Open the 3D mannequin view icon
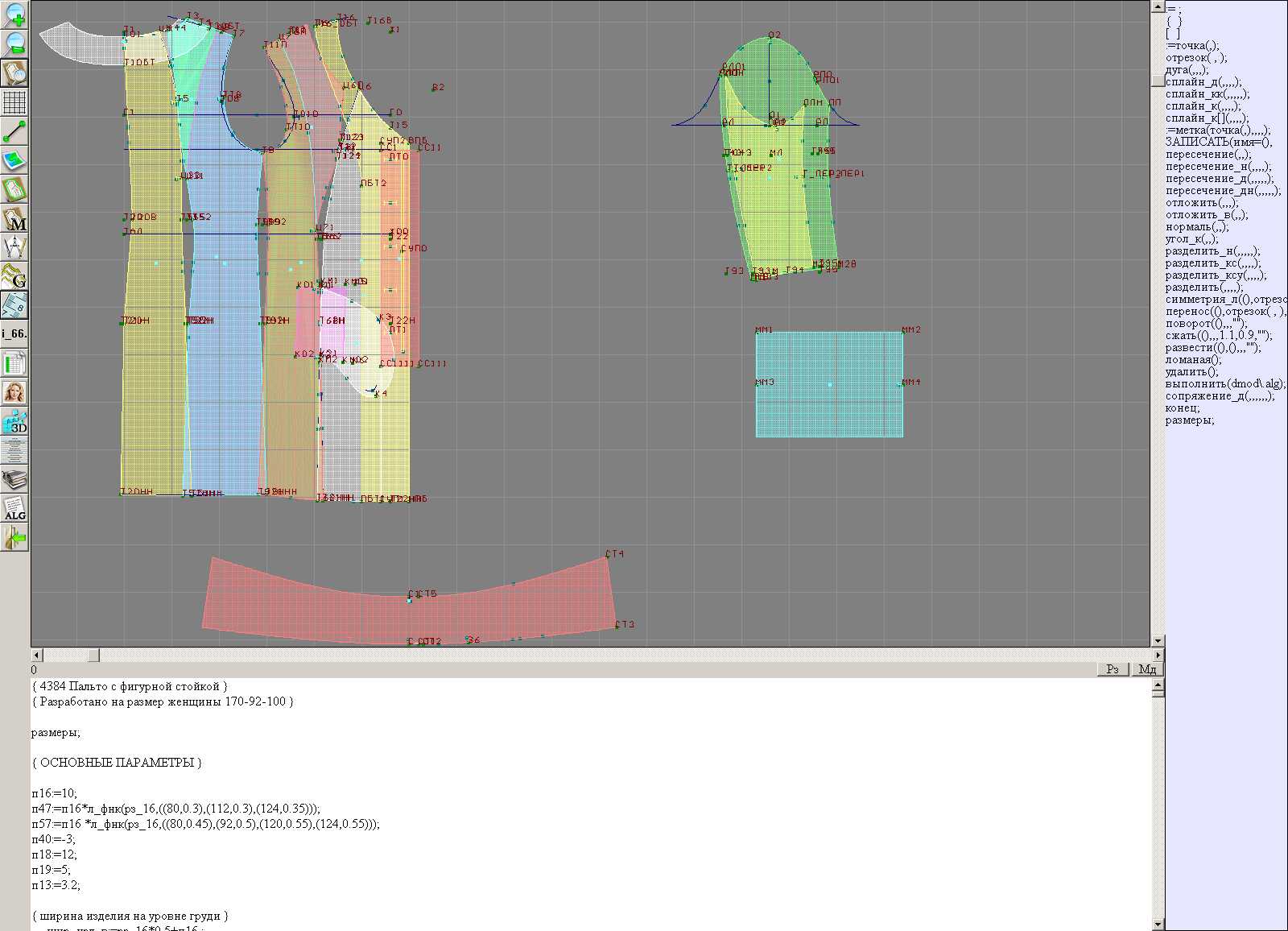The height and width of the screenshot is (931, 1288). [x=14, y=422]
